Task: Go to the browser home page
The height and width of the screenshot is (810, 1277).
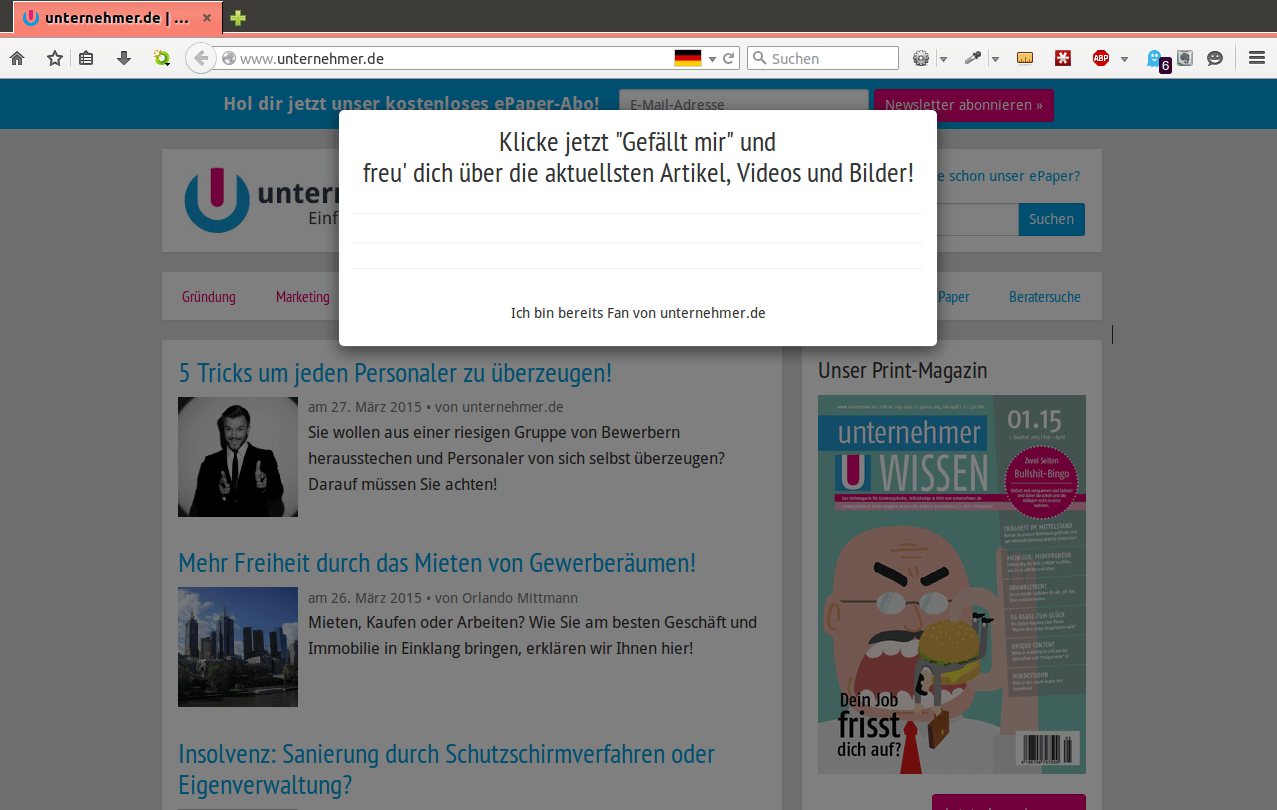Action: tap(17, 59)
